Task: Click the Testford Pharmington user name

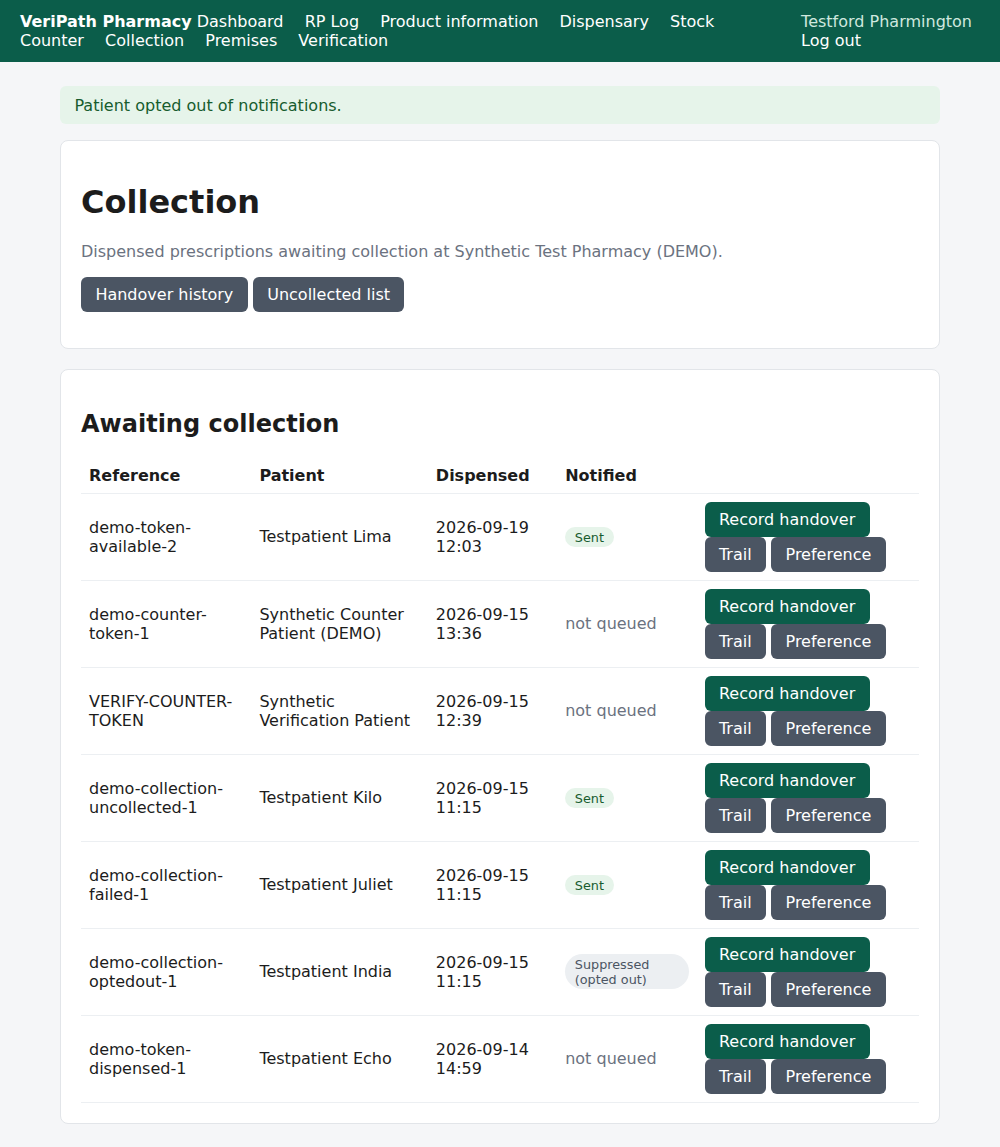Action: coord(886,21)
